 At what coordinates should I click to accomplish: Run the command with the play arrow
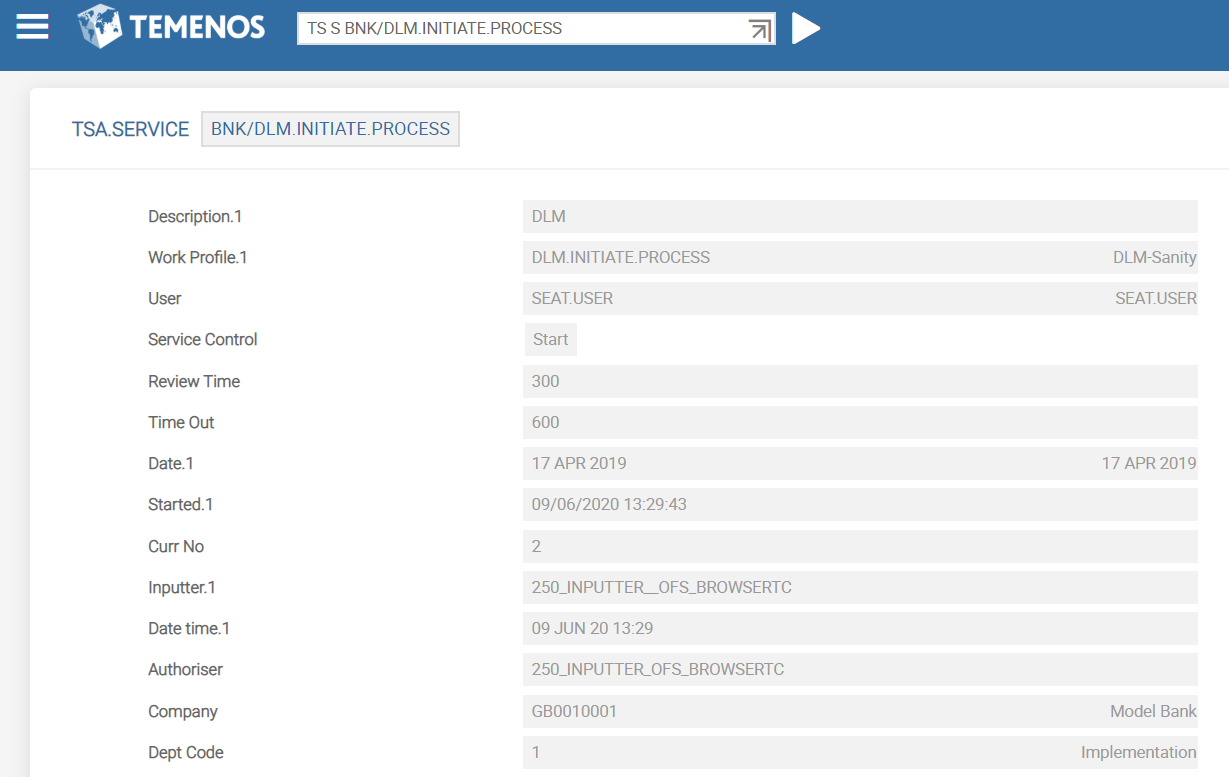(x=805, y=28)
